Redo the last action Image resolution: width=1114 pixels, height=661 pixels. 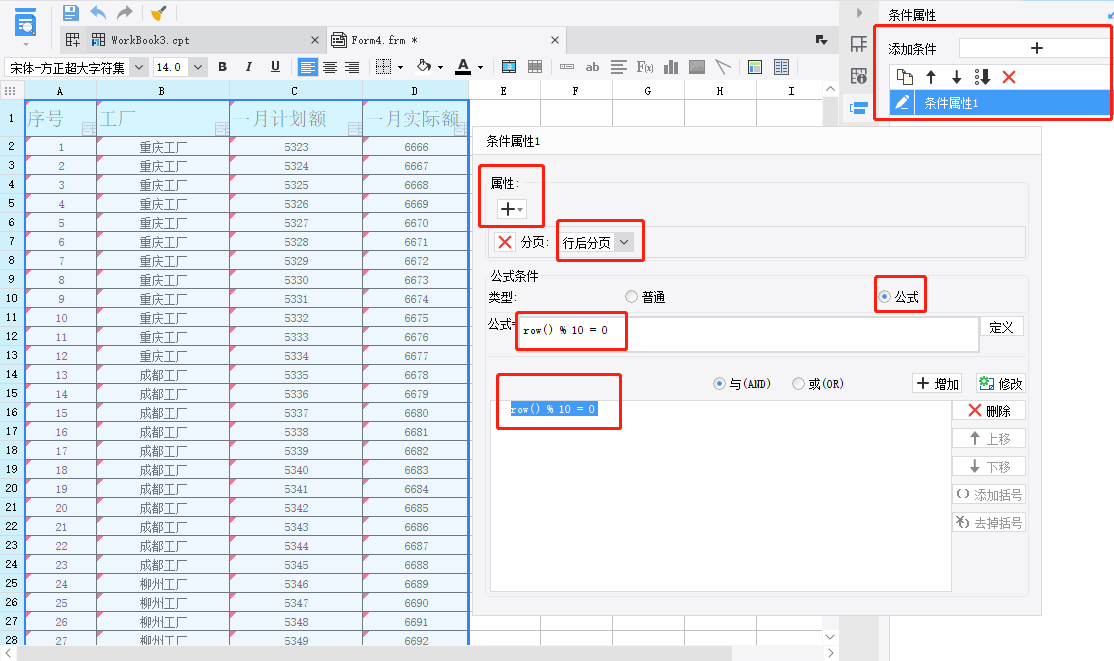pos(124,13)
